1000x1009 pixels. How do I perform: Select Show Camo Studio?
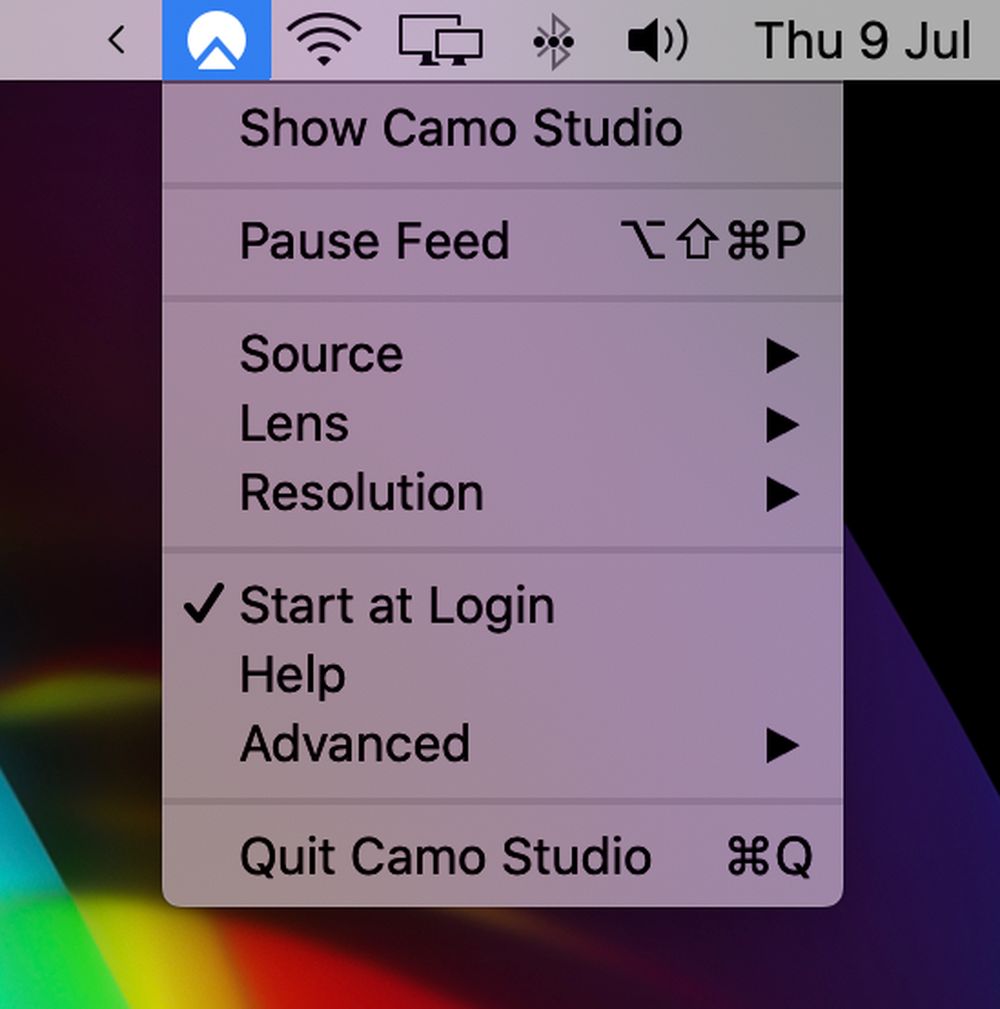(x=503, y=128)
